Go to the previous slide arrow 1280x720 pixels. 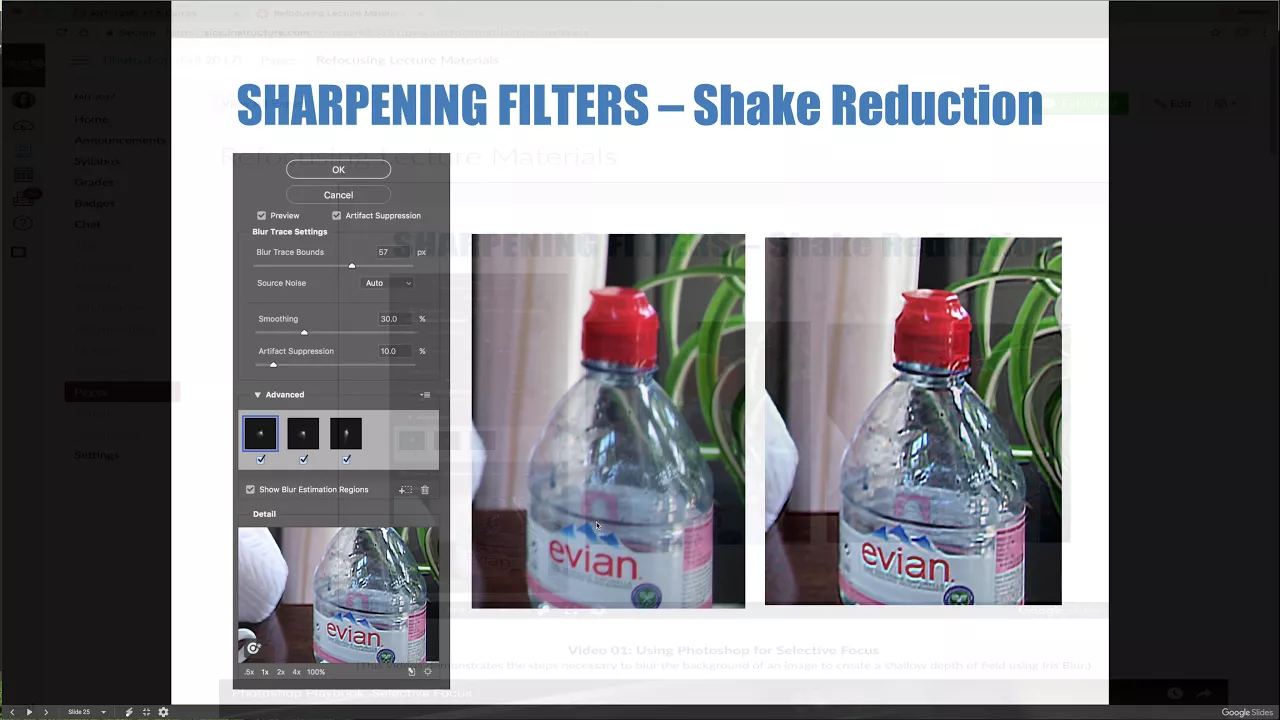pos(12,712)
